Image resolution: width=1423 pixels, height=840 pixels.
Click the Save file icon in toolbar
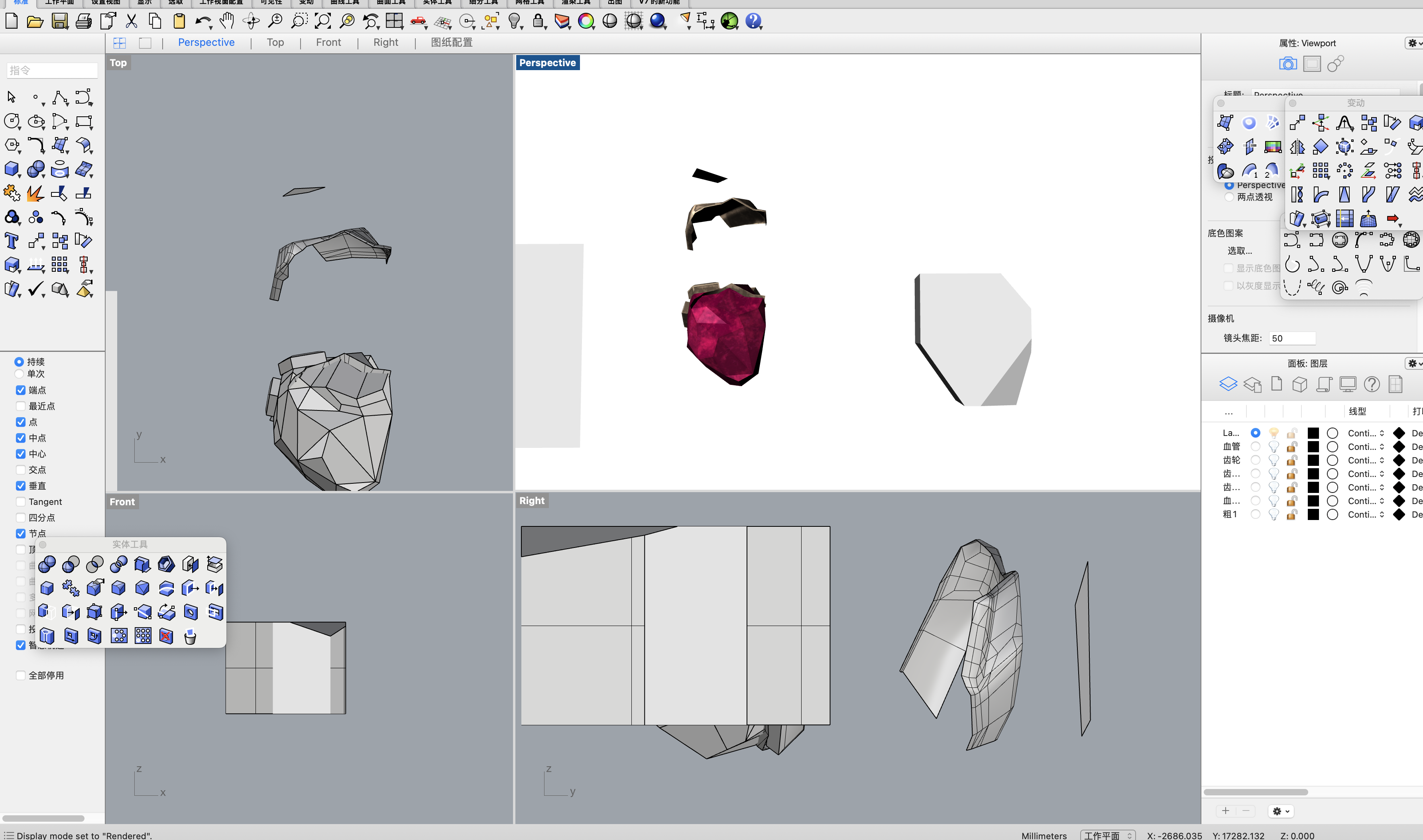pos(59,22)
